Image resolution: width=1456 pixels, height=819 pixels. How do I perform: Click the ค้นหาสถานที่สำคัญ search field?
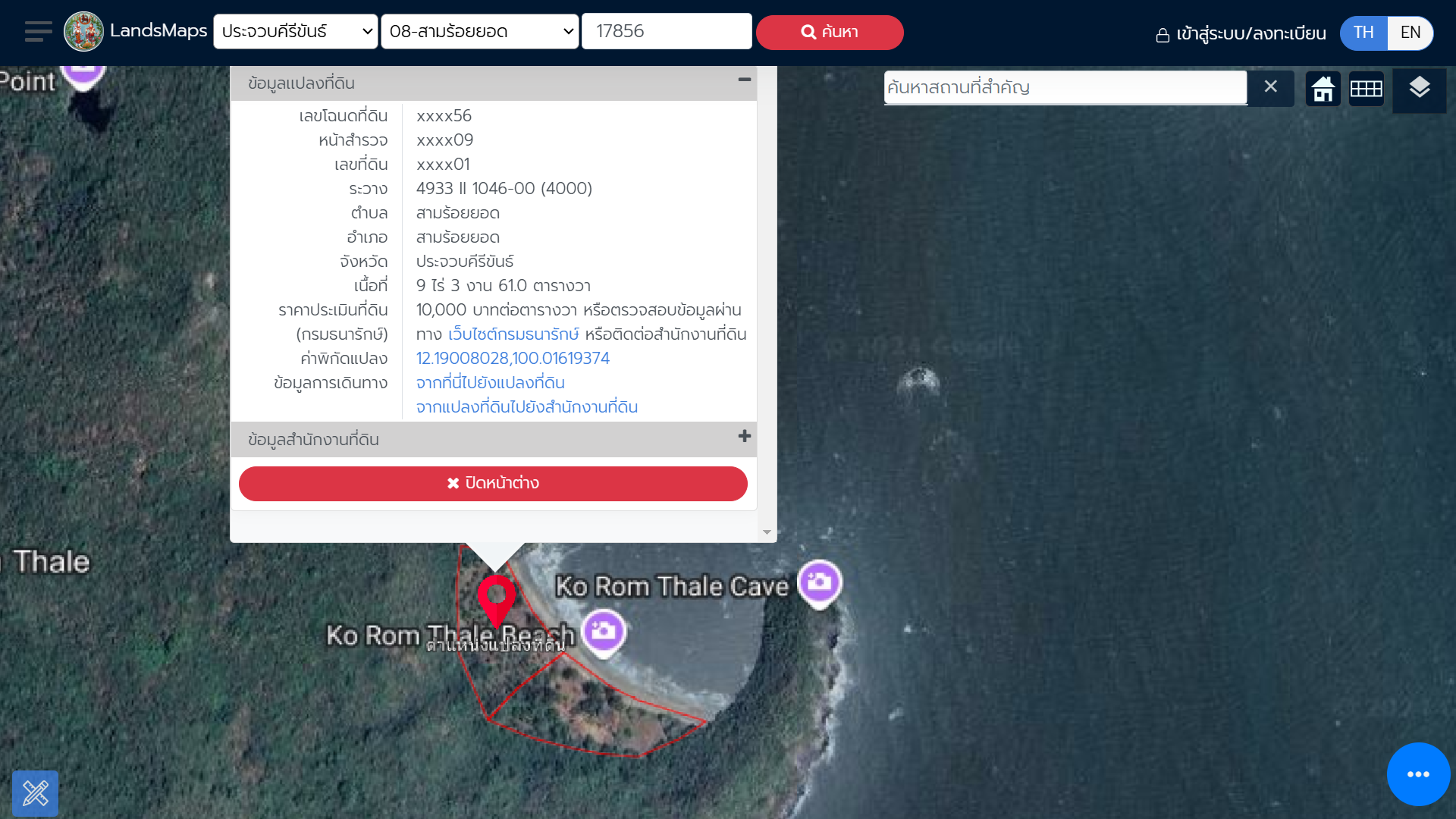[1065, 88]
